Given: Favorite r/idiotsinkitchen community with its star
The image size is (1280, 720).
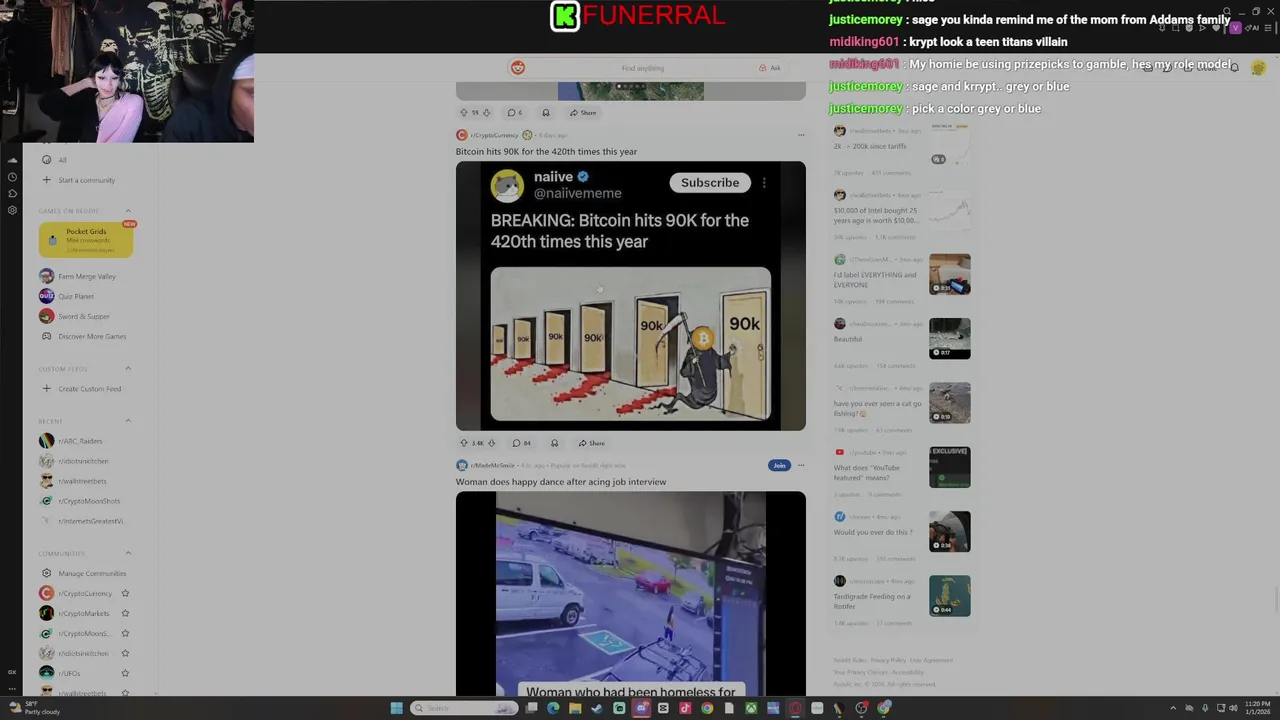Looking at the screenshot, I should (125, 653).
